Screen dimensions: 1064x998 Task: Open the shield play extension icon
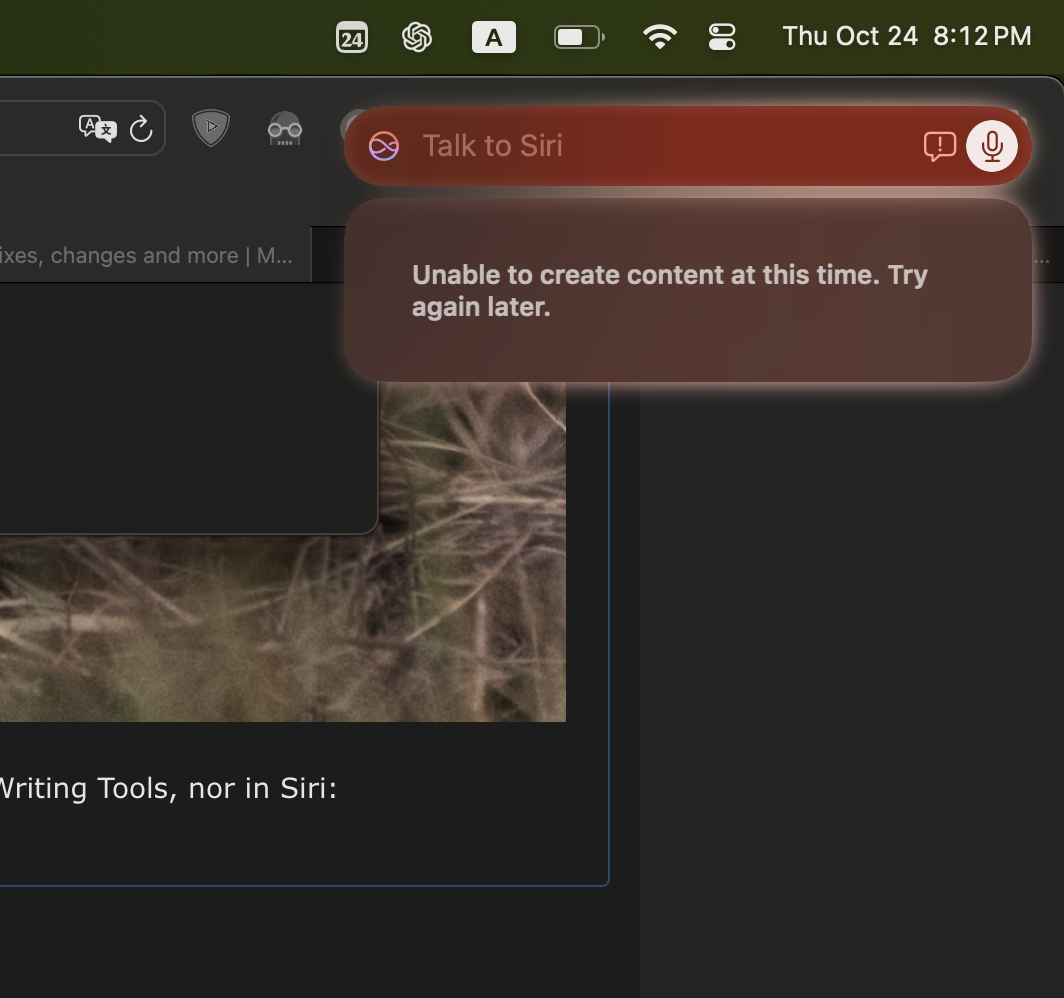[211, 128]
